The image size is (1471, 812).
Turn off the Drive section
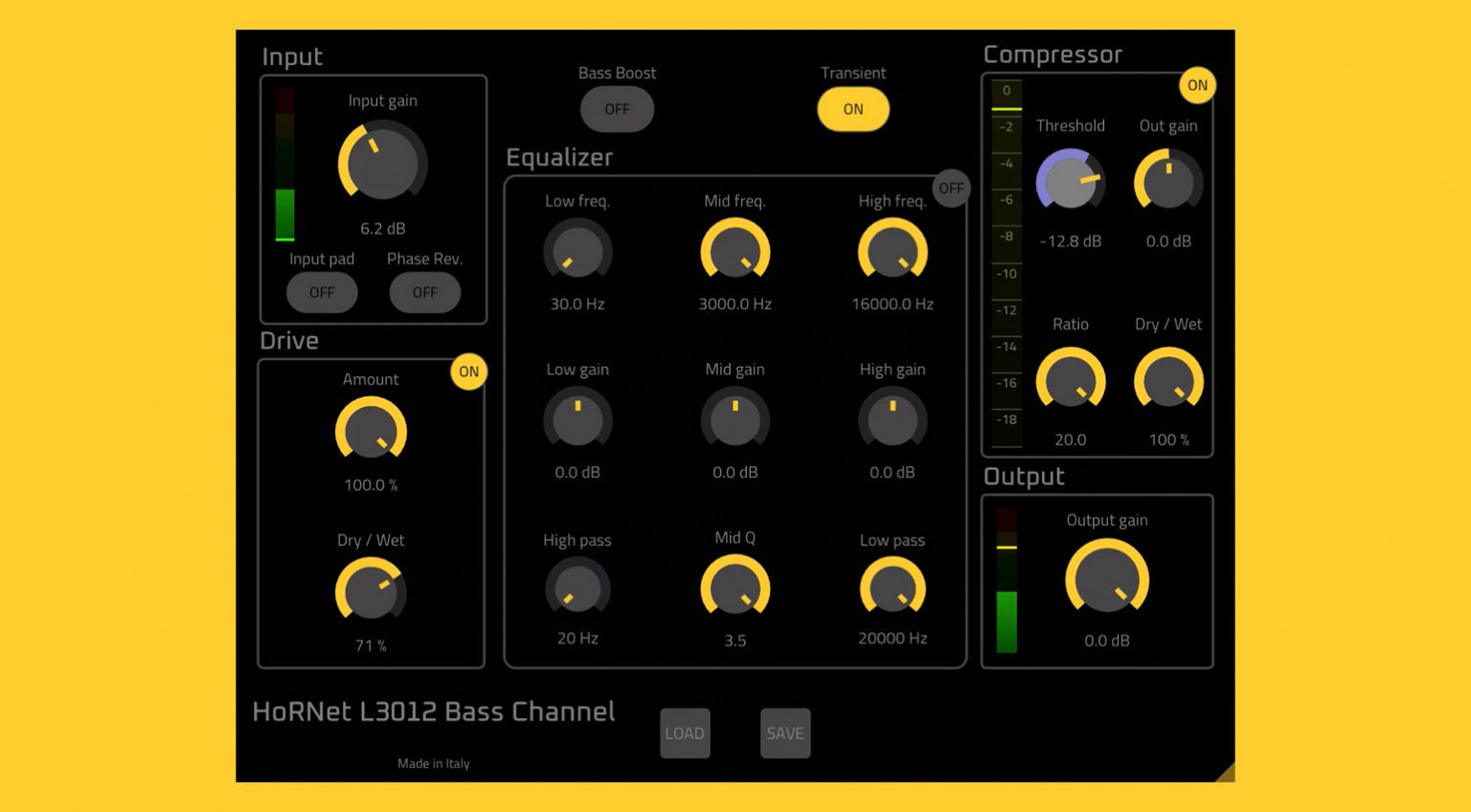(468, 372)
